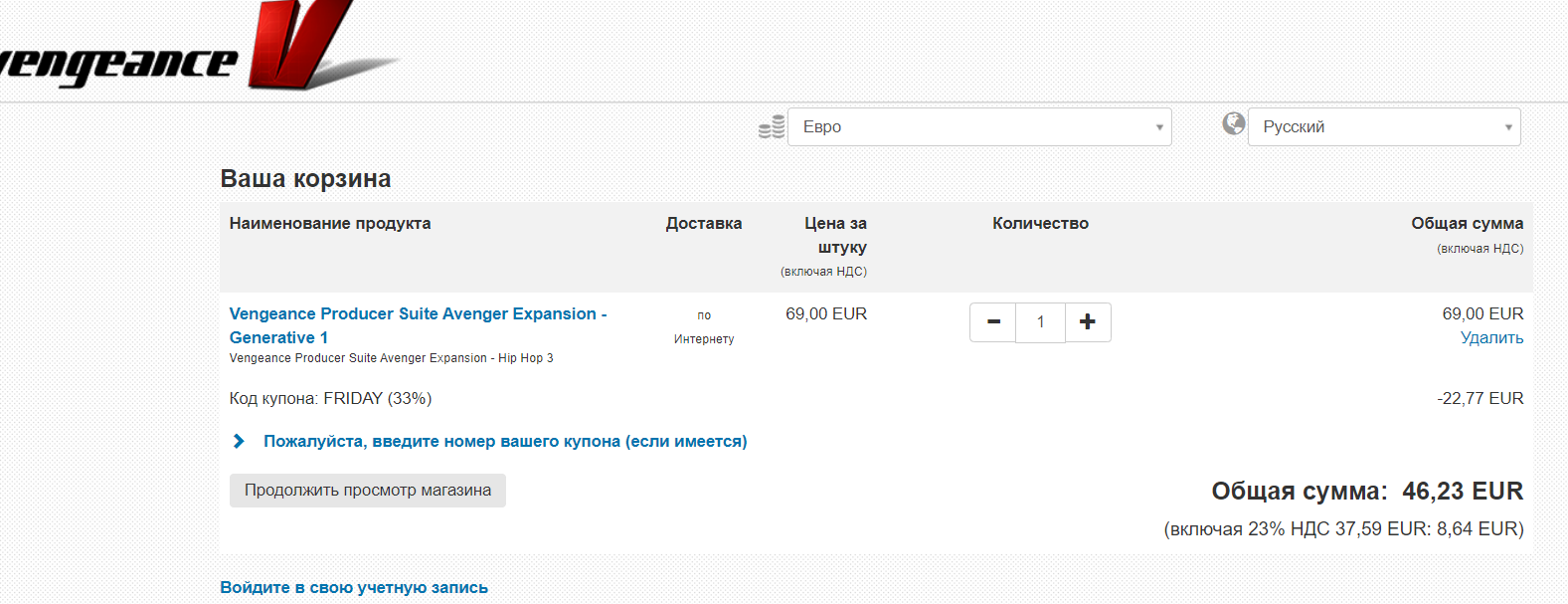Click the total 46,23 EUR
This screenshot has height=604, width=1568.
pyautogui.click(x=1463, y=492)
